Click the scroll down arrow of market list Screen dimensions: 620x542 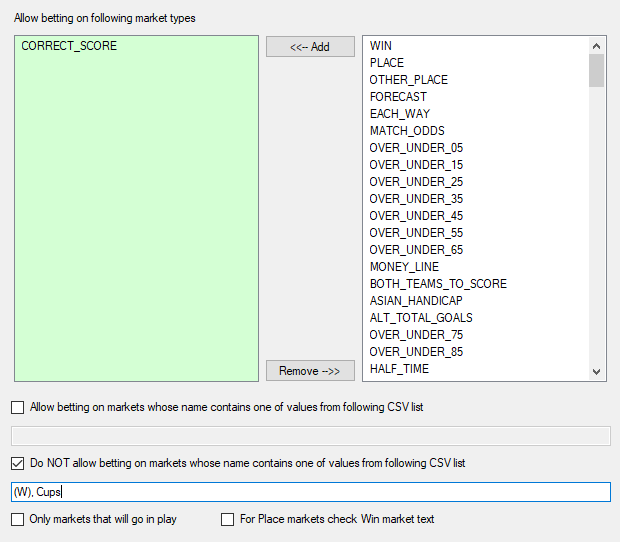point(596,372)
